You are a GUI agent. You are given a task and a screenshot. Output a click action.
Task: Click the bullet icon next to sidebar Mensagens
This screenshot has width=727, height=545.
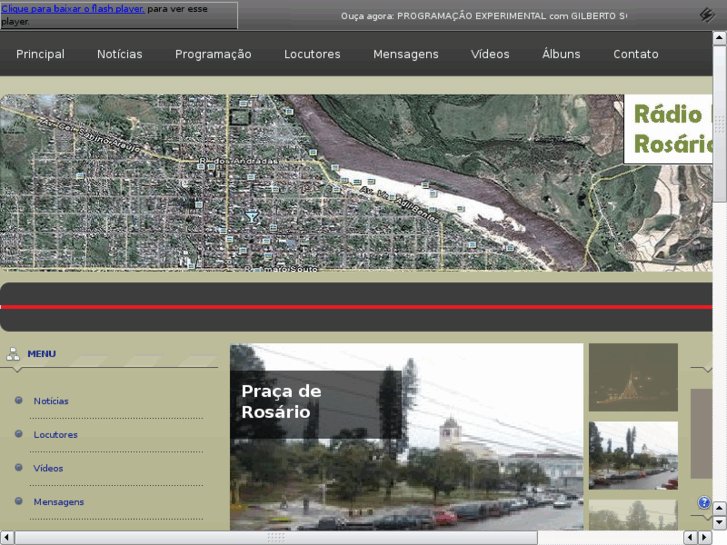(x=19, y=501)
